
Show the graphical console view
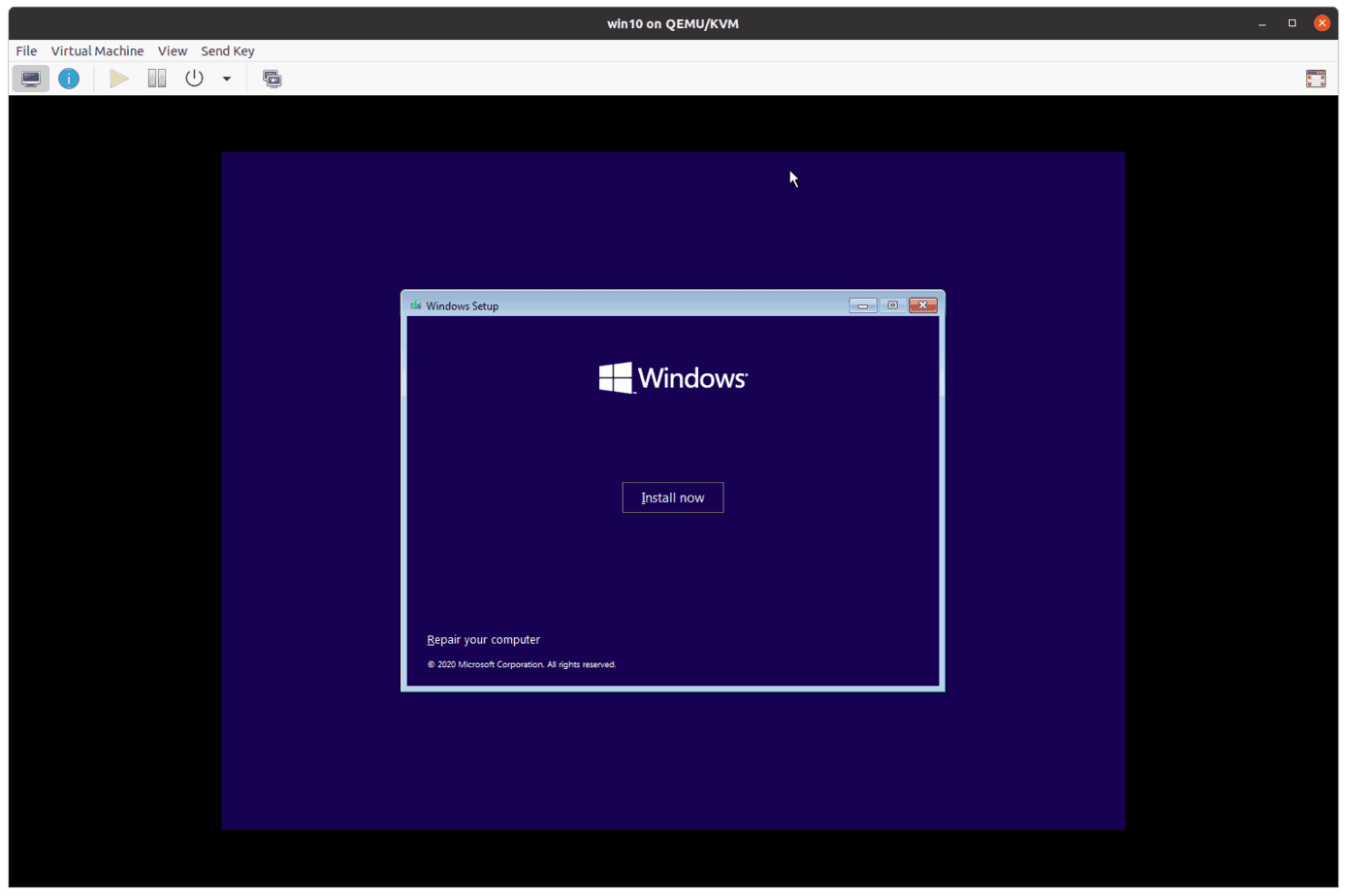(31, 79)
